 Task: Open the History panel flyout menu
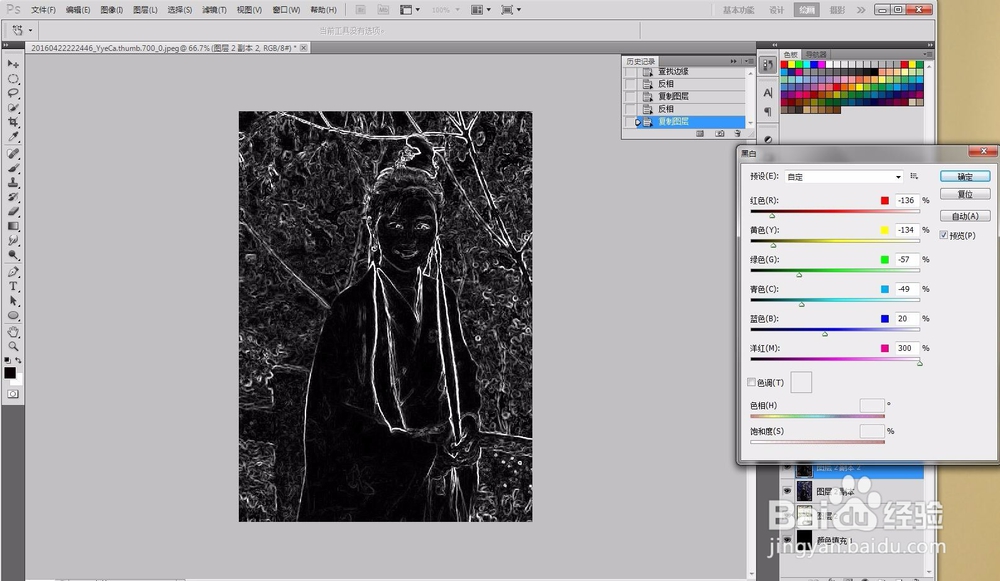749,61
